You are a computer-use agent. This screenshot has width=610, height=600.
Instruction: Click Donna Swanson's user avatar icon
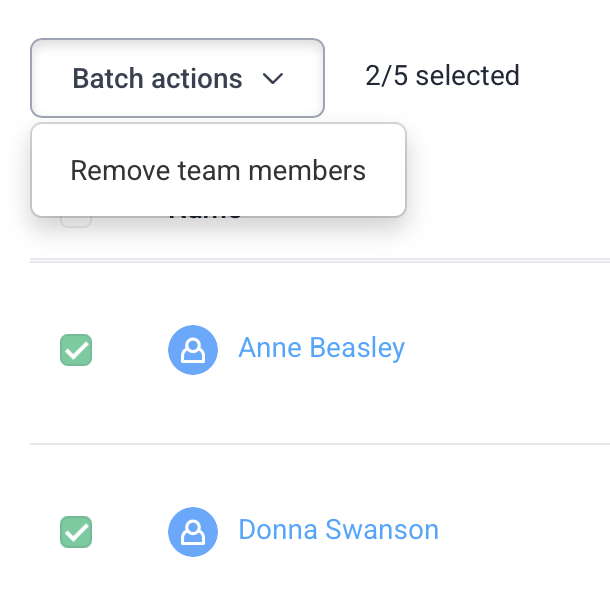coord(193,531)
